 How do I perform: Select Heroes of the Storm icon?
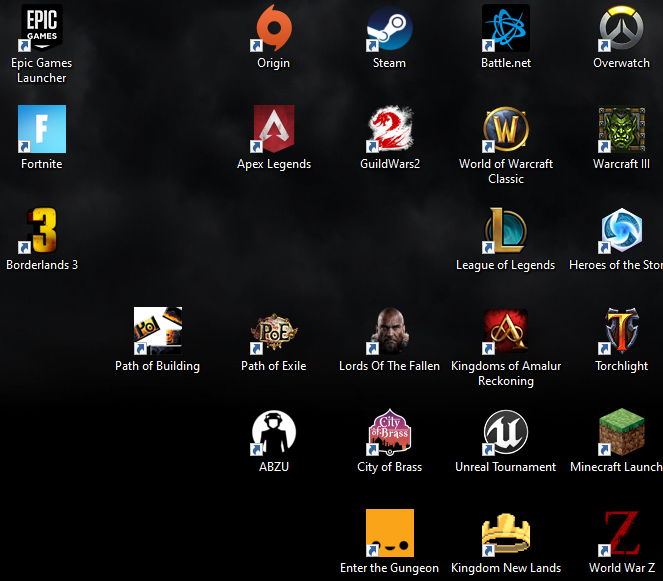[x=622, y=230]
